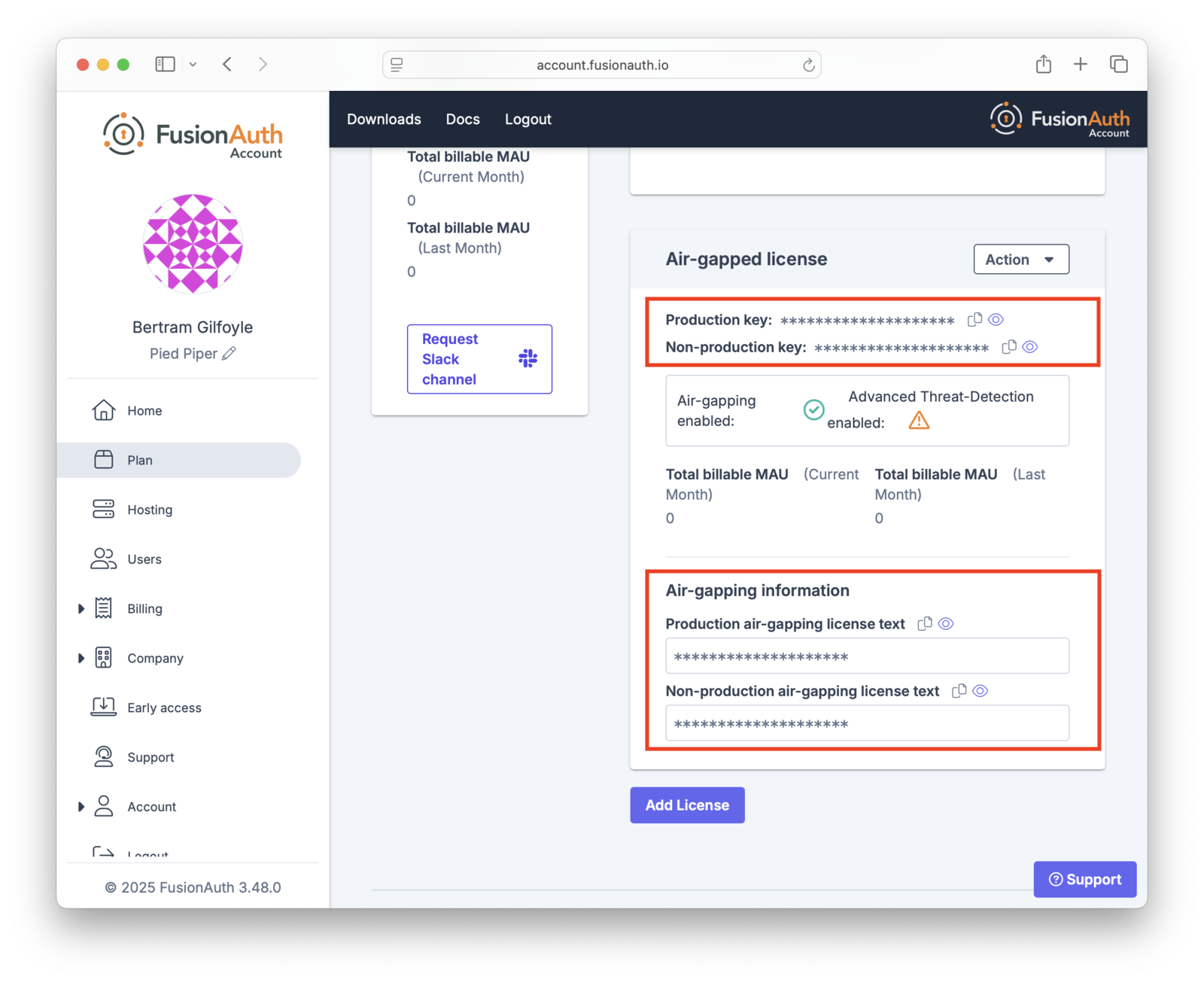Expand the Billing section in sidebar
The height and width of the screenshot is (983, 1204).
point(81,609)
